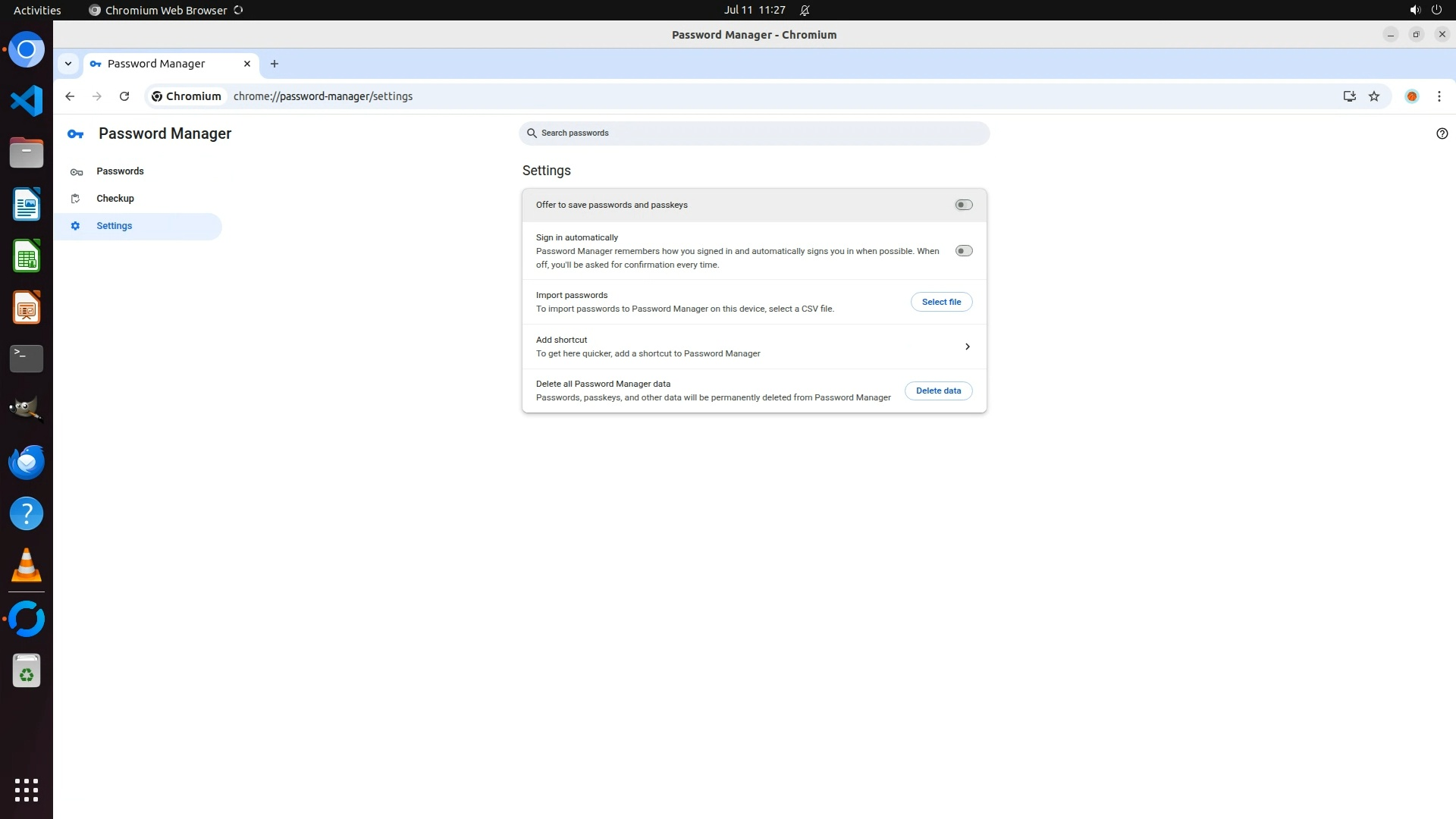Open the system power menu in top bar
This screenshot has width=1456, height=819.
pos(1436,10)
